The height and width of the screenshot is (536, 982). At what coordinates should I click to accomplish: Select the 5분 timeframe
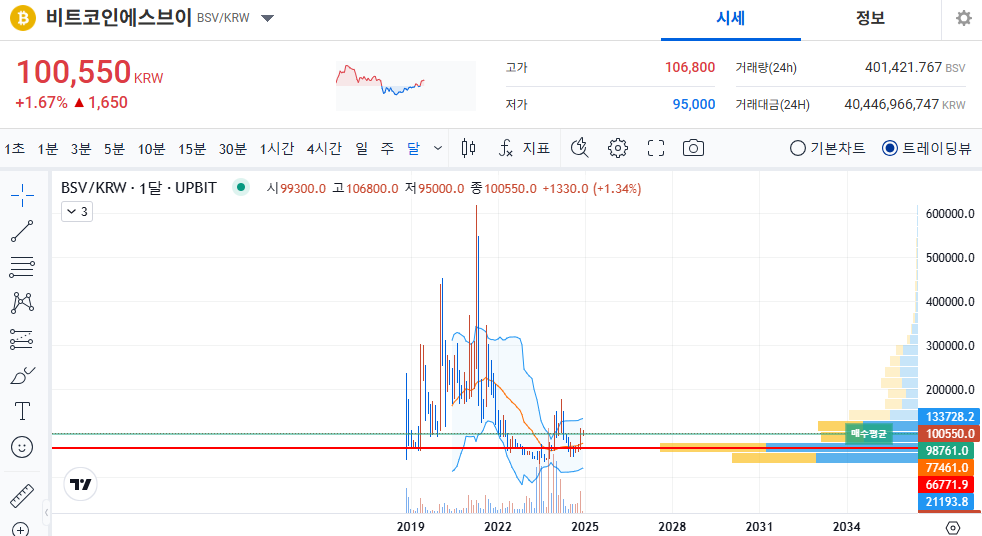tap(114, 149)
